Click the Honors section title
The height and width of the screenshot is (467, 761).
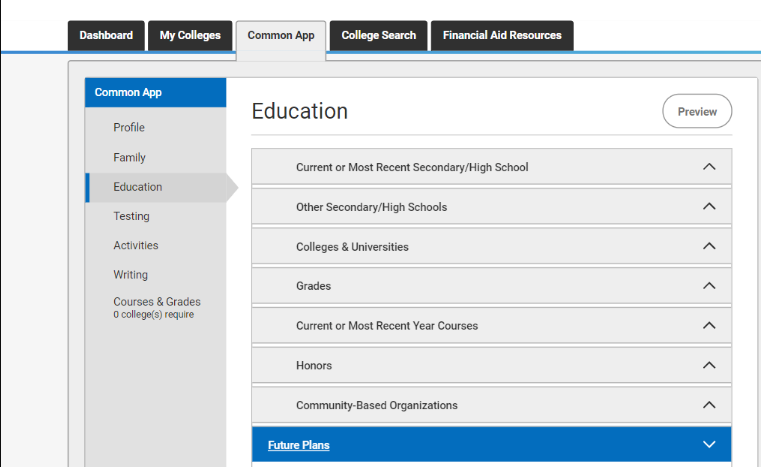coord(314,366)
